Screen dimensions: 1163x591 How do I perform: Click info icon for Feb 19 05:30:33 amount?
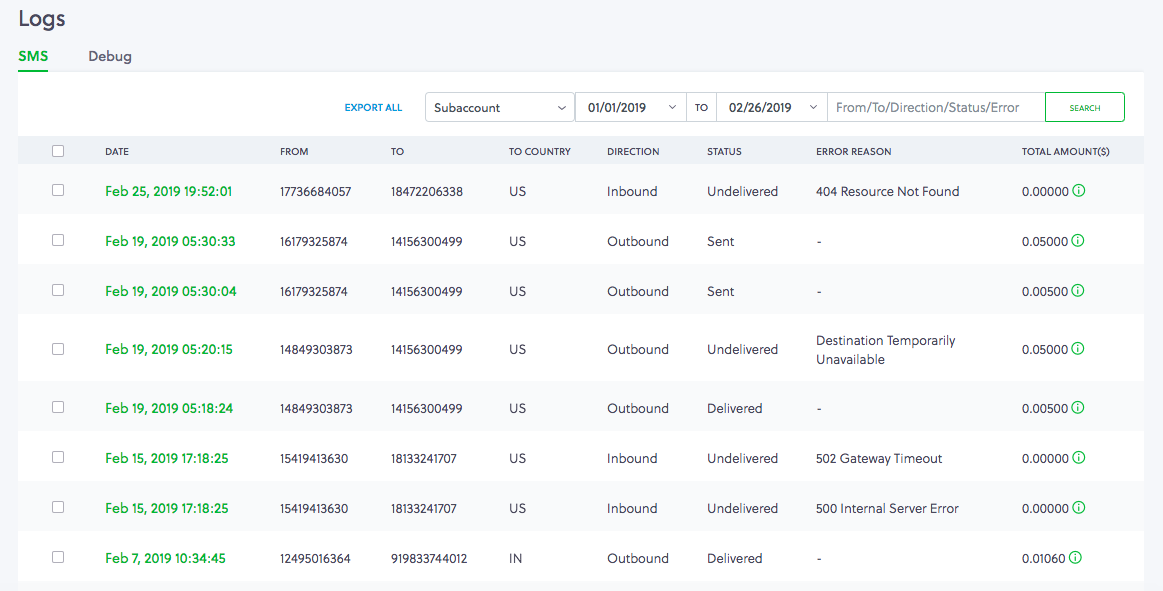[1078, 241]
